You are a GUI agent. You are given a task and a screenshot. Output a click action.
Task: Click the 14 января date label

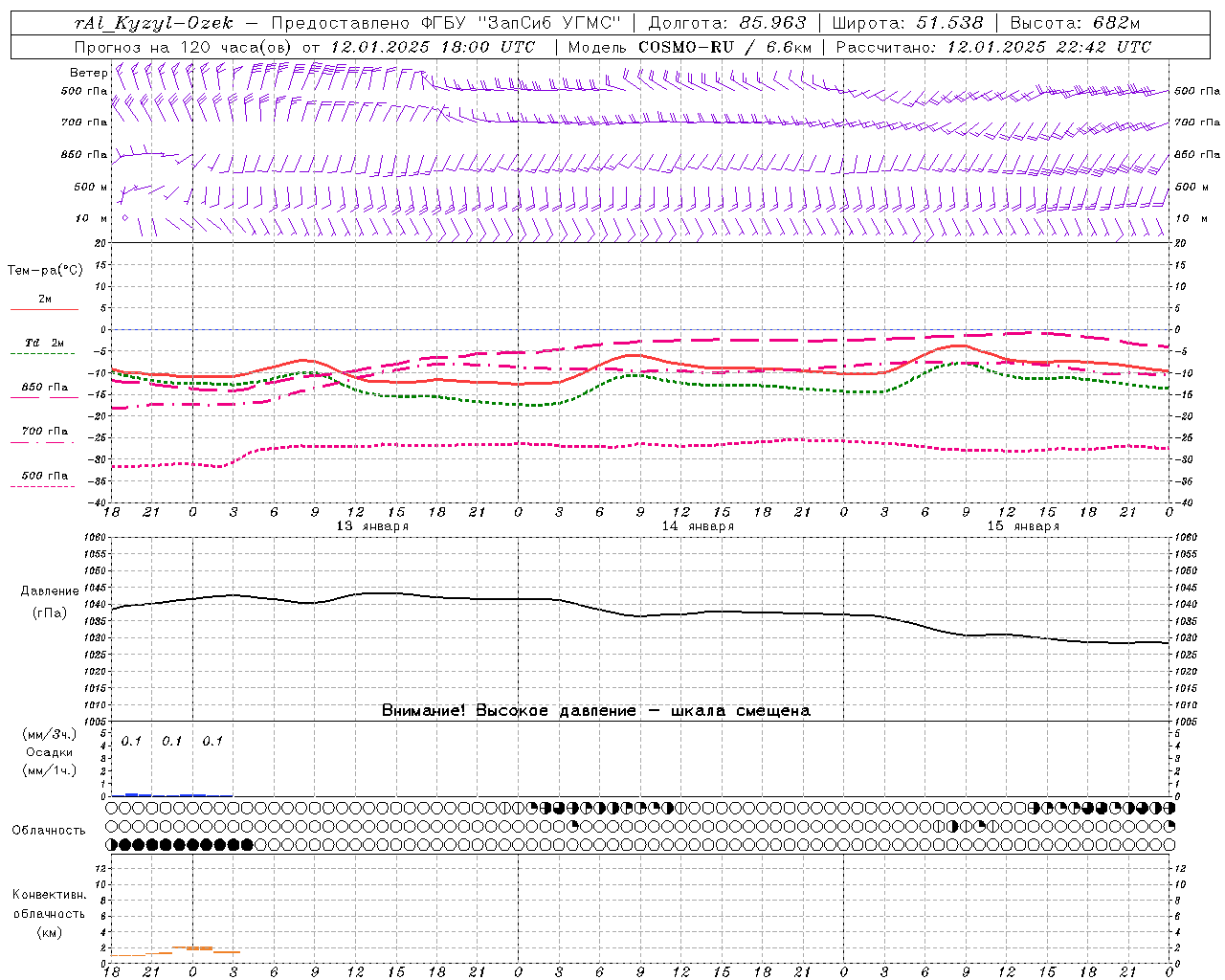click(x=698, y=526)
